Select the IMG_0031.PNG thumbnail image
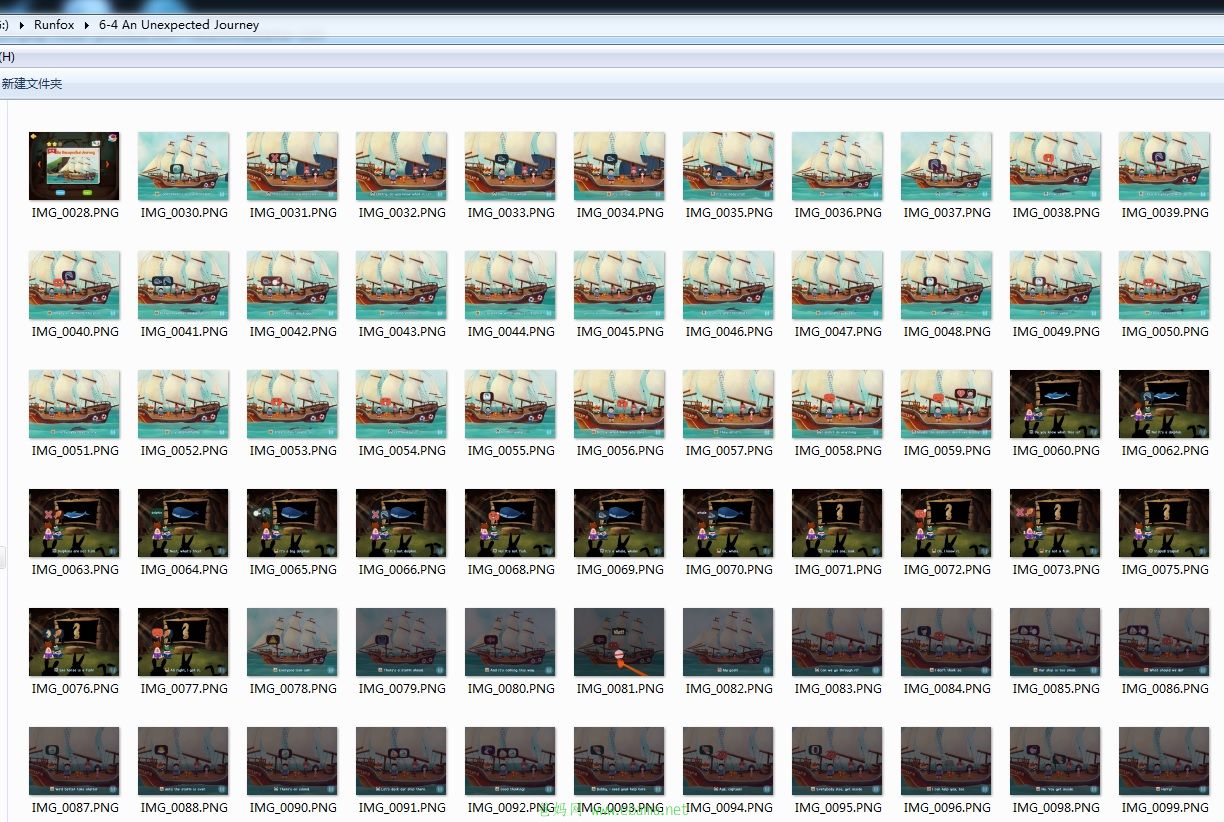This screenshot has height=822, width=1224. coord(292,166)
